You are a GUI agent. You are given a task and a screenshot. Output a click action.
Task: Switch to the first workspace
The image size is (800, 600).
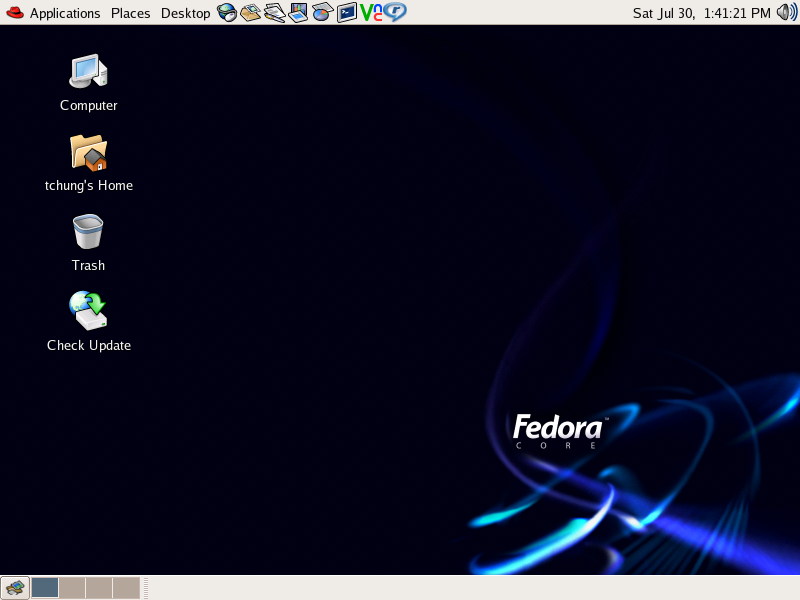pos(45,588)
